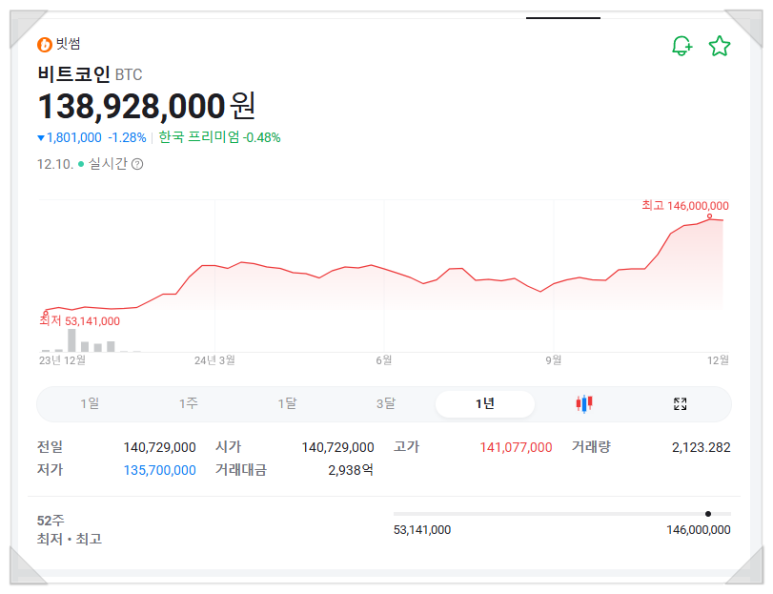Click the 52주 최저 • 최고 label

[x=70, y=529]
